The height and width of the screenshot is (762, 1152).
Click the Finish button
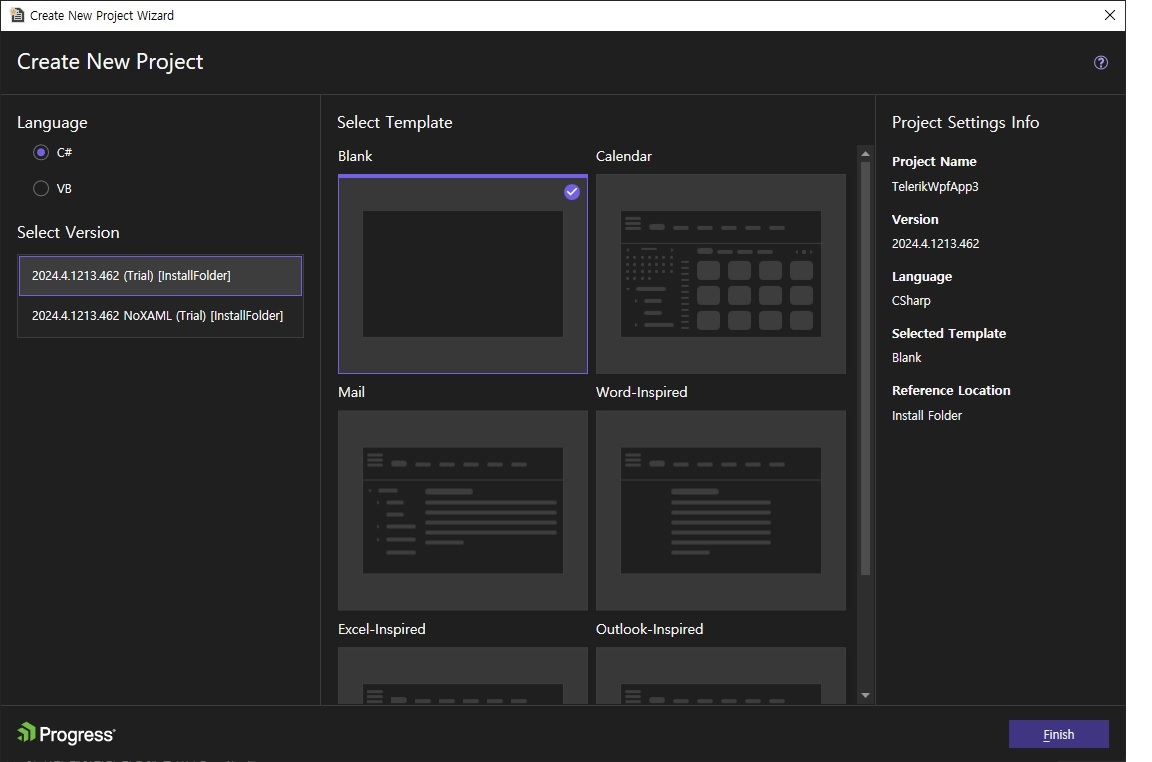pyautogui.click(x=1058, y=734)
